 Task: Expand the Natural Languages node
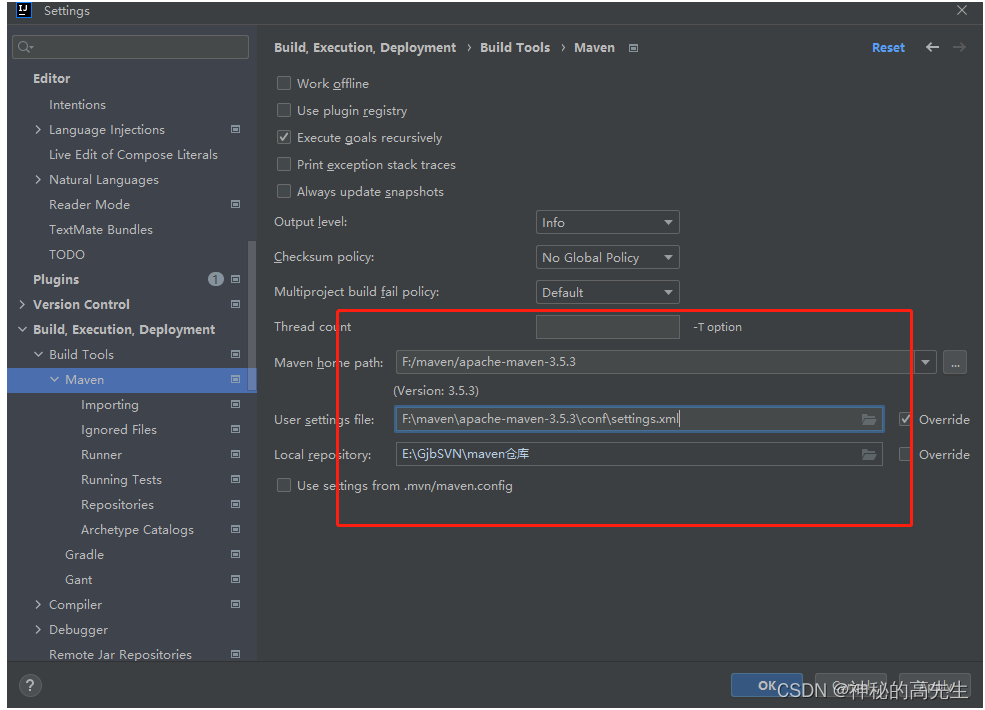(x=38, y=180)
